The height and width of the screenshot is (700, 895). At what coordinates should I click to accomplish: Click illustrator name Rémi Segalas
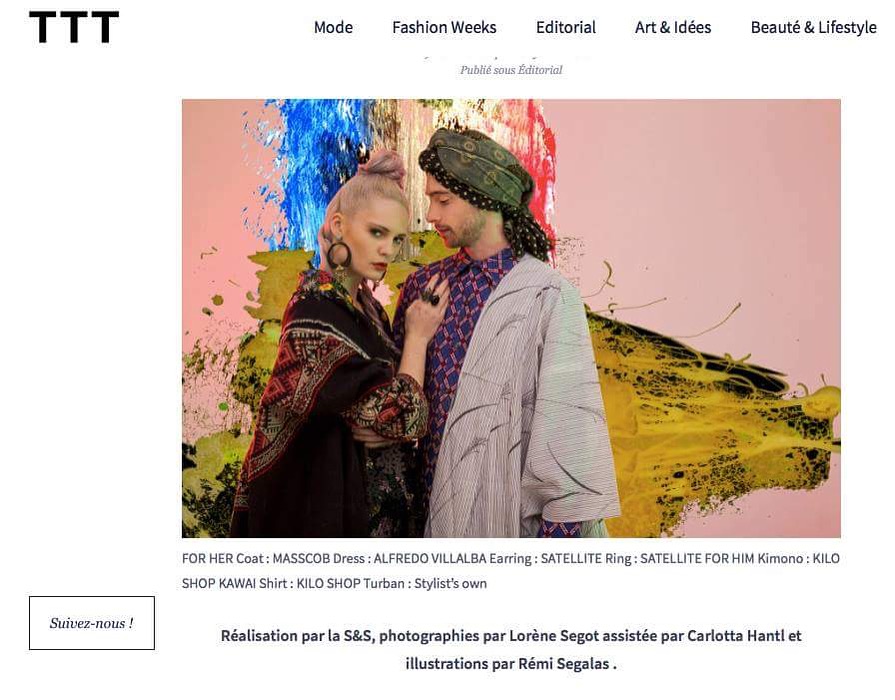(x=563, y=664)
